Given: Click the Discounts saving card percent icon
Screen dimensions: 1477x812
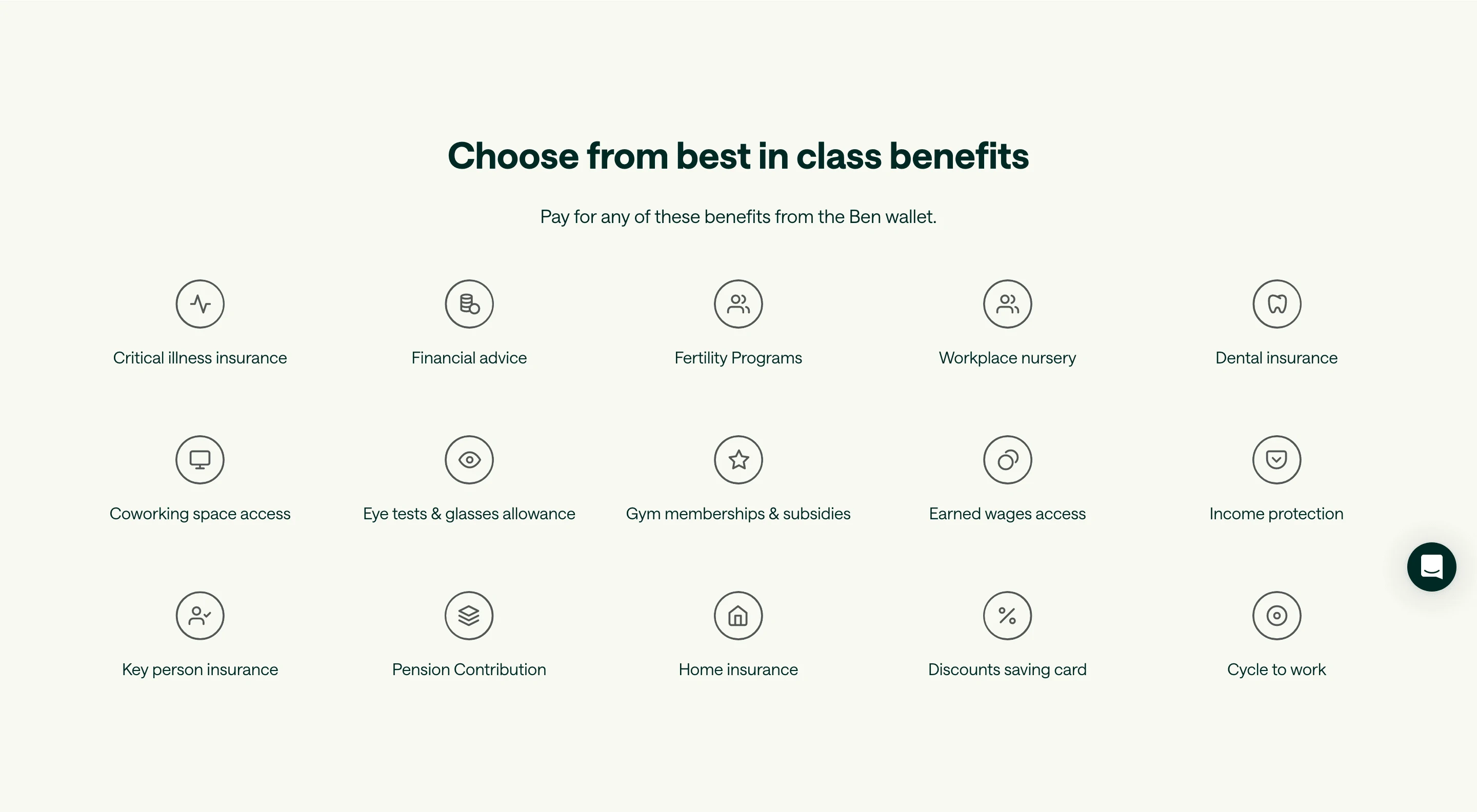Looking at the screenshot, I should pyautogui.click(x=1007, y=616).
